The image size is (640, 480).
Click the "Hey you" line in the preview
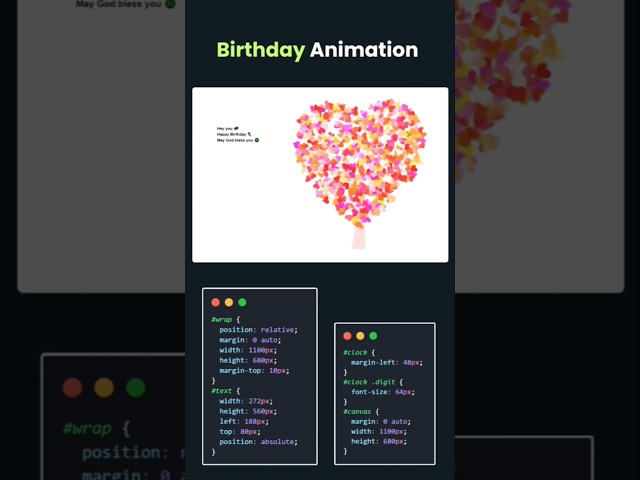228,129
